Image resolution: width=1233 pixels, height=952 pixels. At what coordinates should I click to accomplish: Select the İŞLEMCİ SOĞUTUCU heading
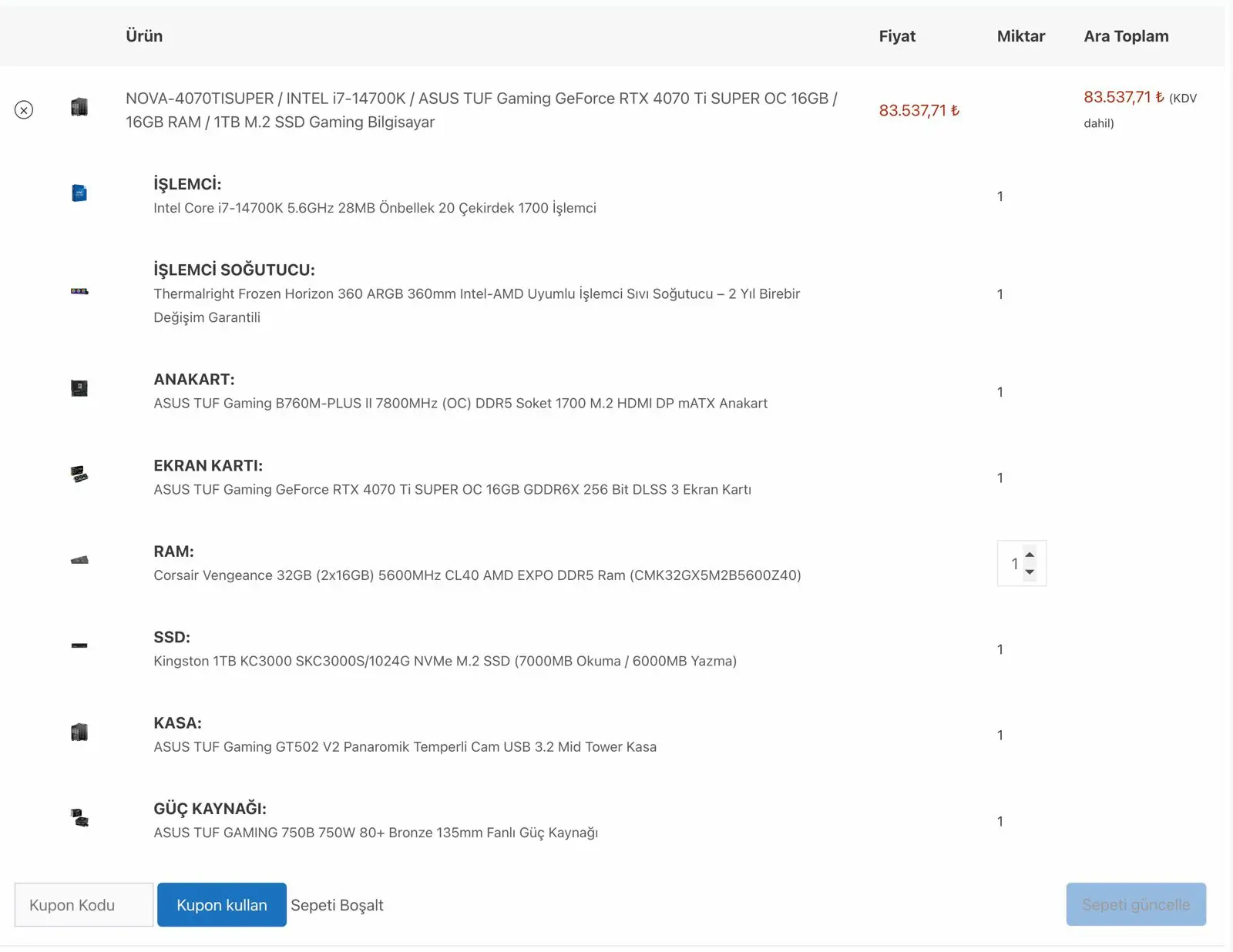point(234,270)
